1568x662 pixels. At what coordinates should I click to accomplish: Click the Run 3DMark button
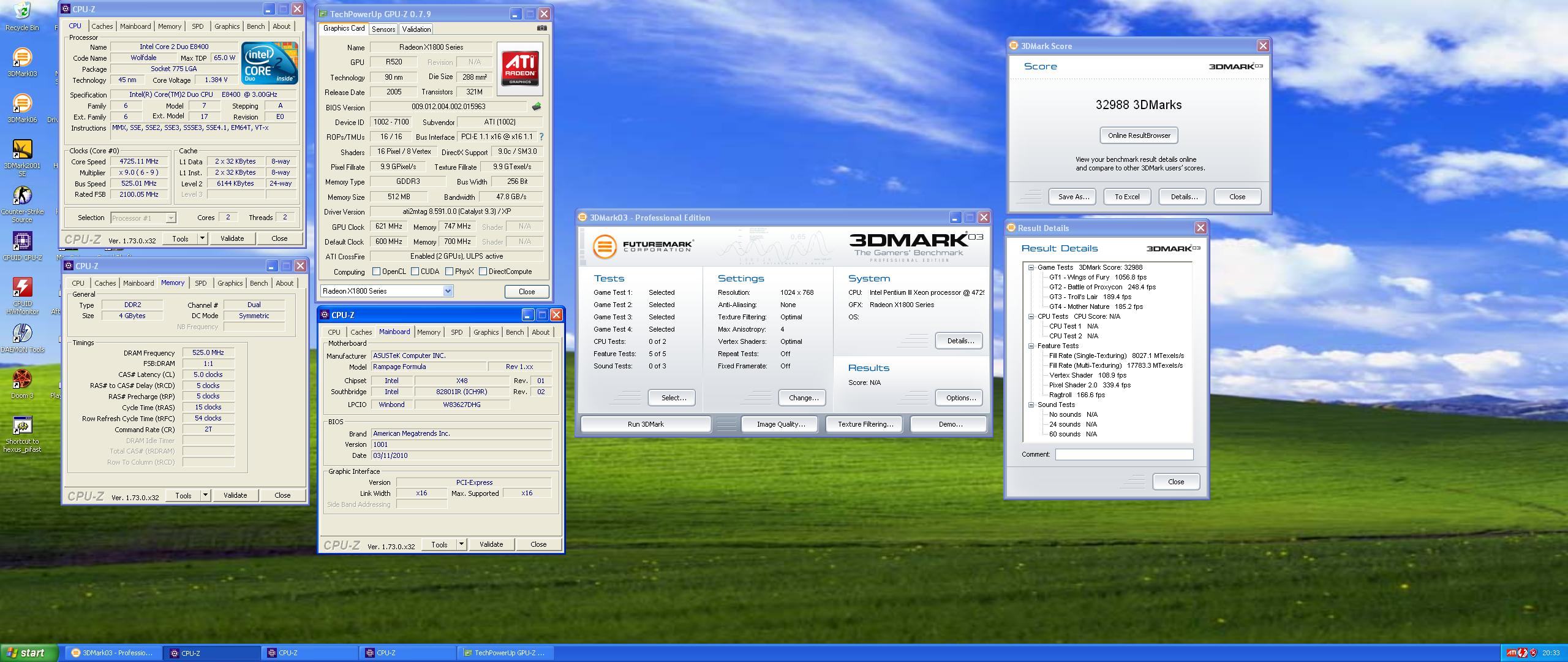[x=646, y=424]
